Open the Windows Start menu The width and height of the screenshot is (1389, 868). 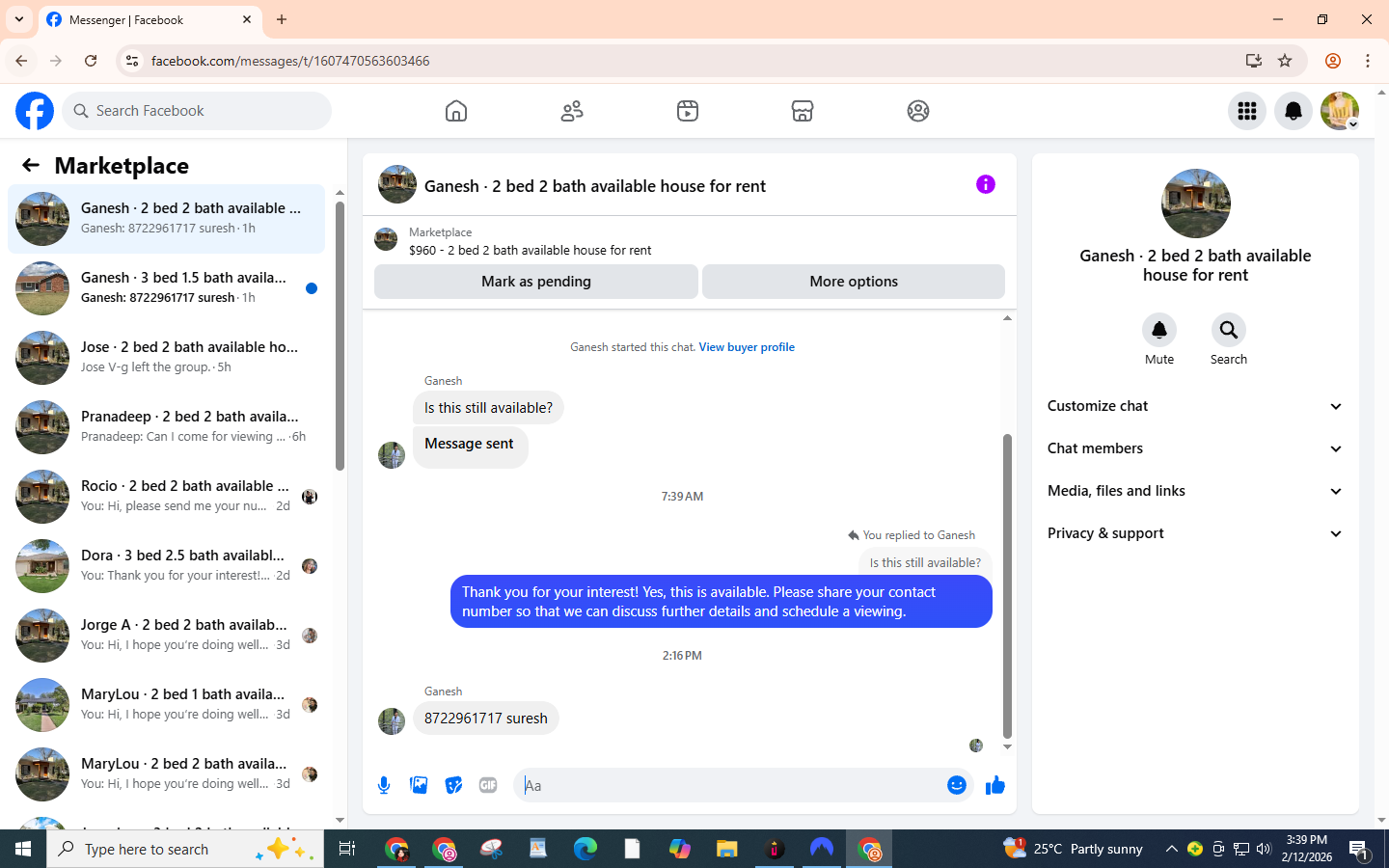pyautogui.click(x=23, y=849)
